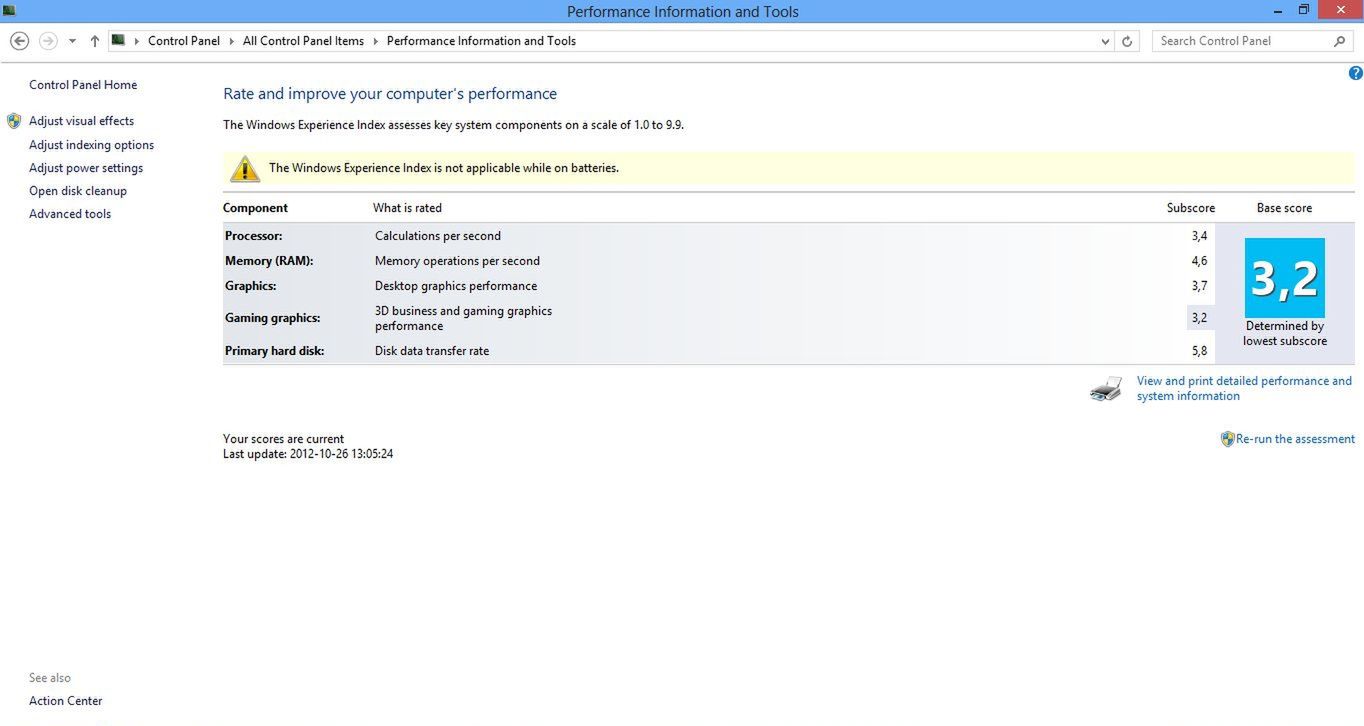View and print detailed performance information
The image size is (1364, 726).
point(1244,388)
